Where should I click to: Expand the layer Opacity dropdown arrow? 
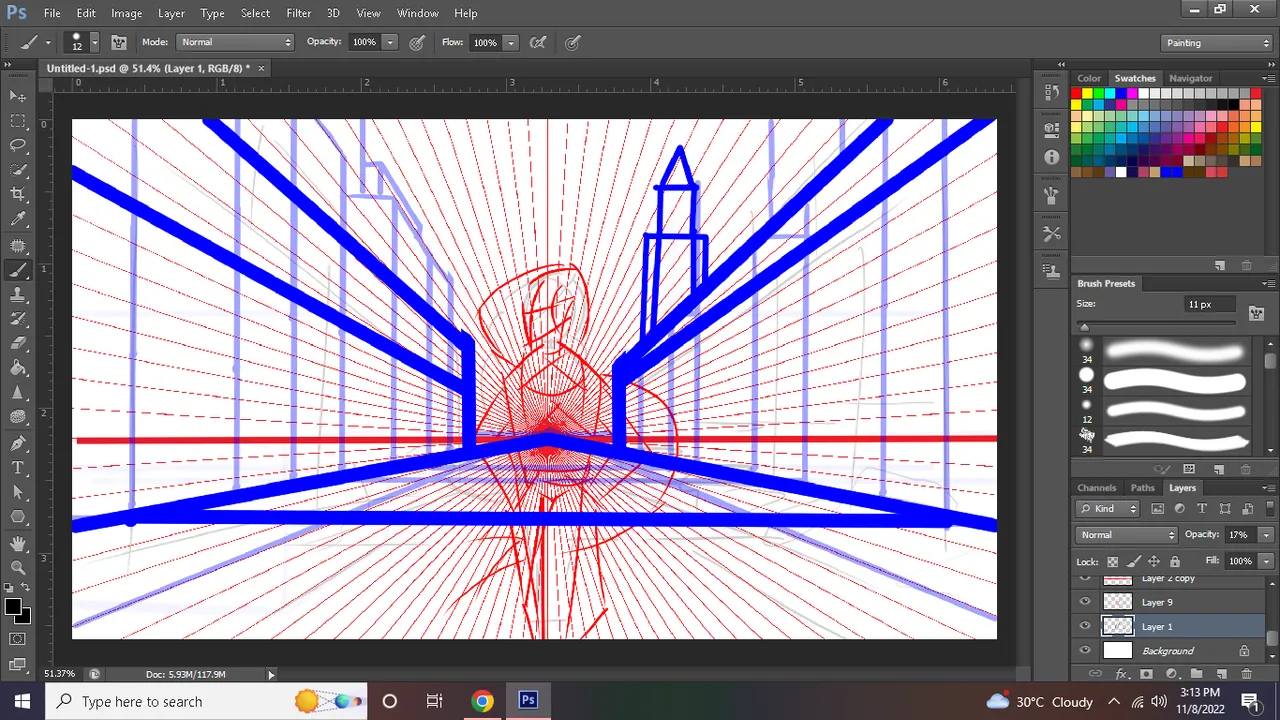click(x=1265, y=535)
